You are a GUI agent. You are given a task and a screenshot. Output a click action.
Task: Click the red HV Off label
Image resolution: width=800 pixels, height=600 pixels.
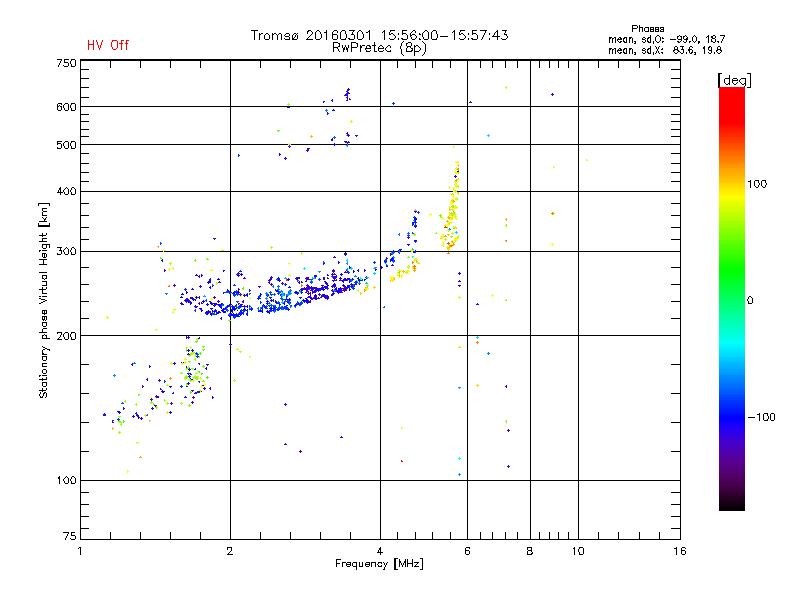point(108,45)
